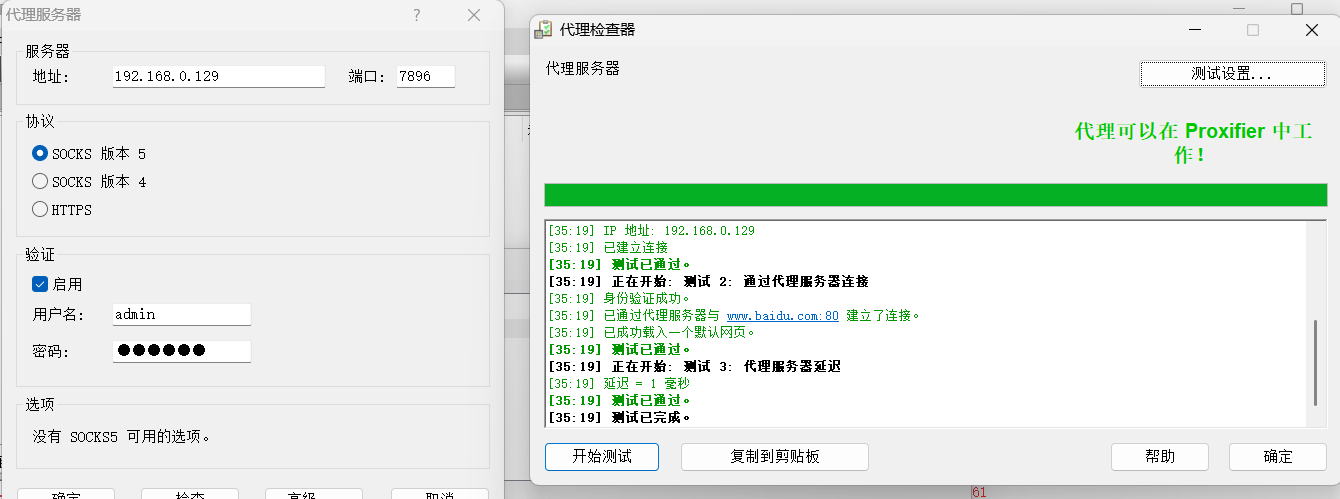Click the 密码 input field
Image resolution: width=1340 pixels, height=499 pixels.
[181, 350]
